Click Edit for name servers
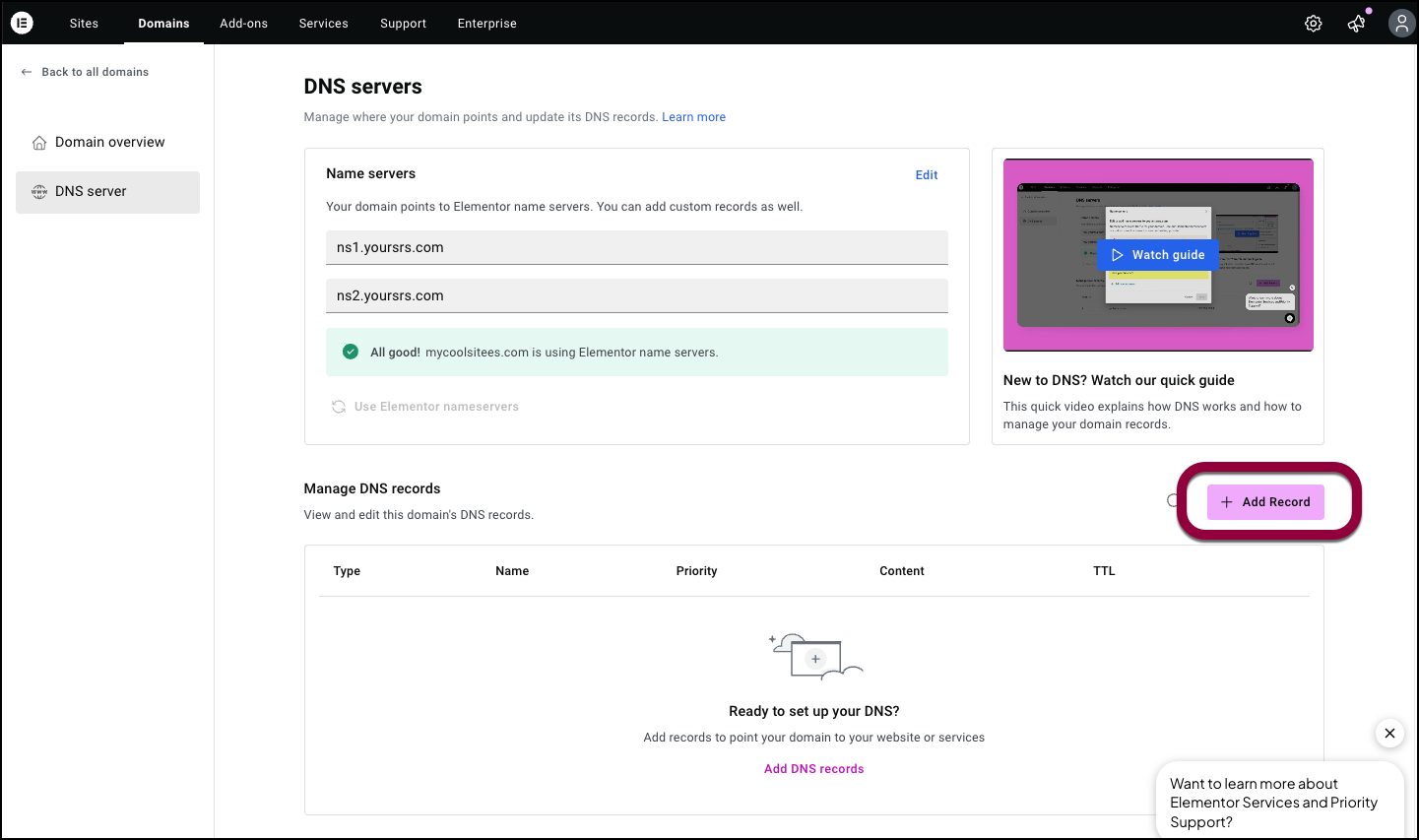The height and width of the screenshot is (840, 1419). point(926,175)
